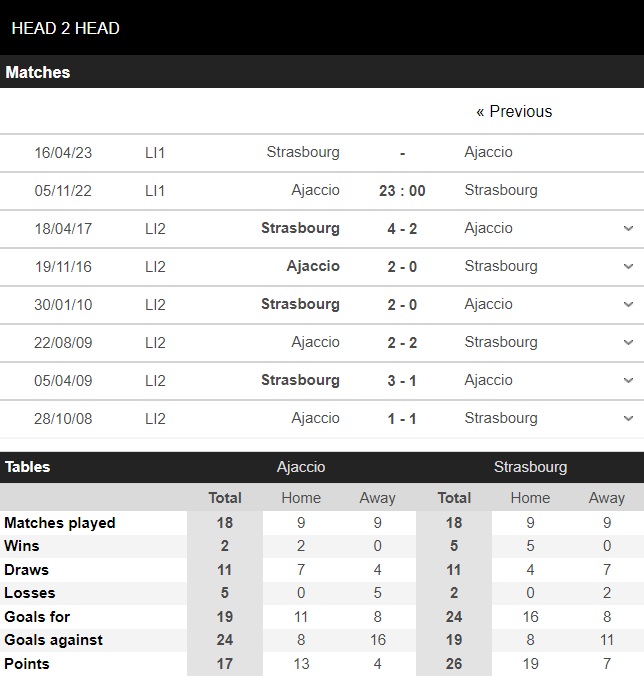
Task: Click the 4 - 2 score
Action: (402, 228)
